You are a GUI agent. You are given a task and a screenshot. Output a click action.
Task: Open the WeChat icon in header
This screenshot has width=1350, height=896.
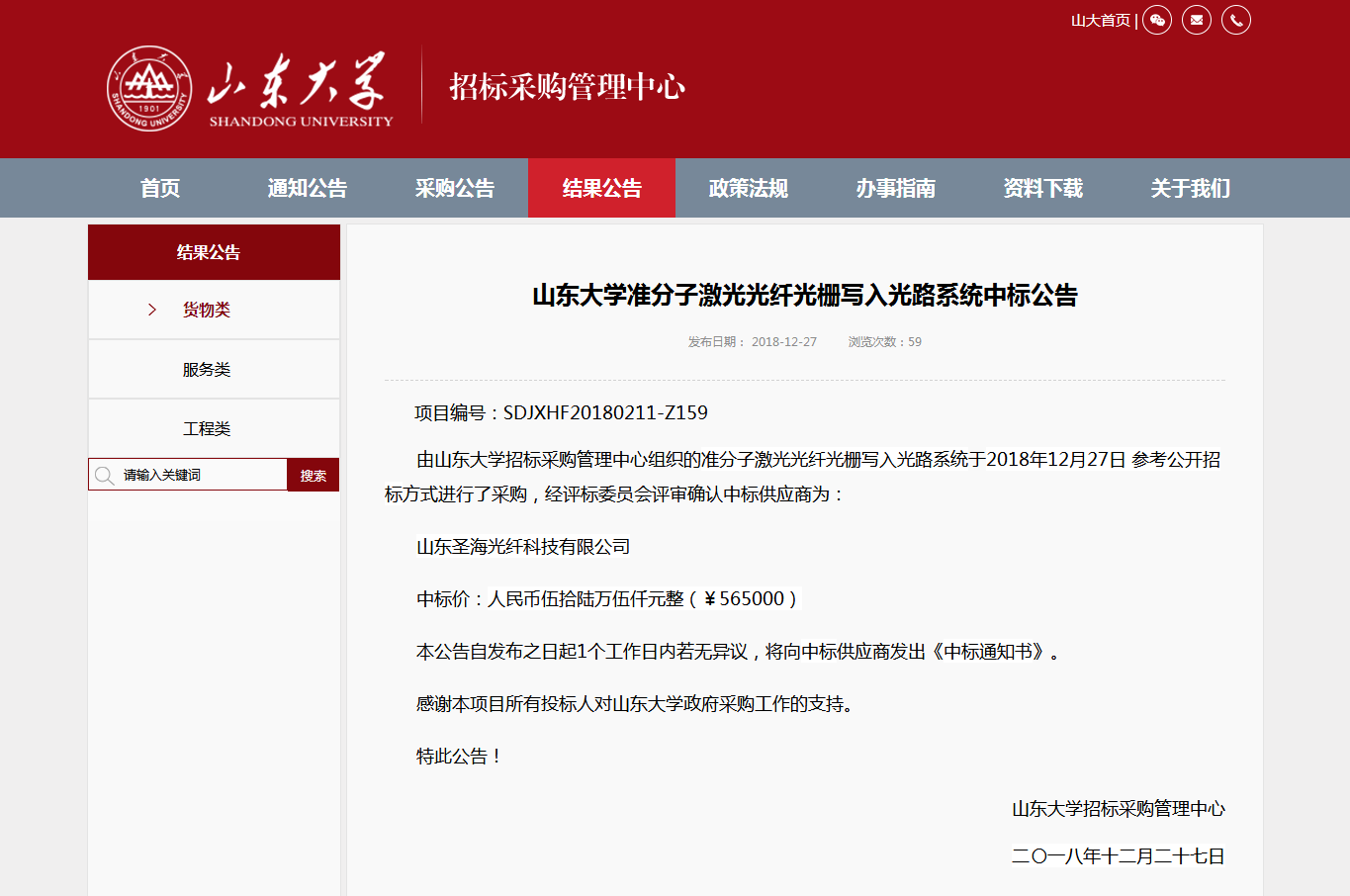tap(1157, 20)
